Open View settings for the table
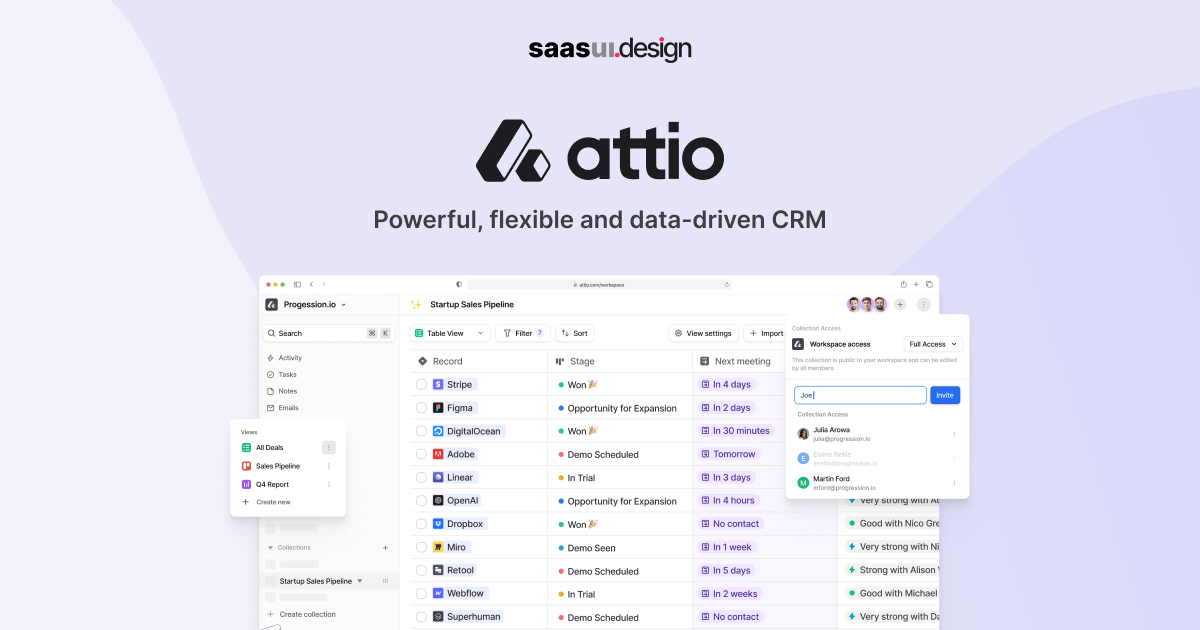Image resolution: width=1200 pixels, height=630 pixels. tap(703, 333)
